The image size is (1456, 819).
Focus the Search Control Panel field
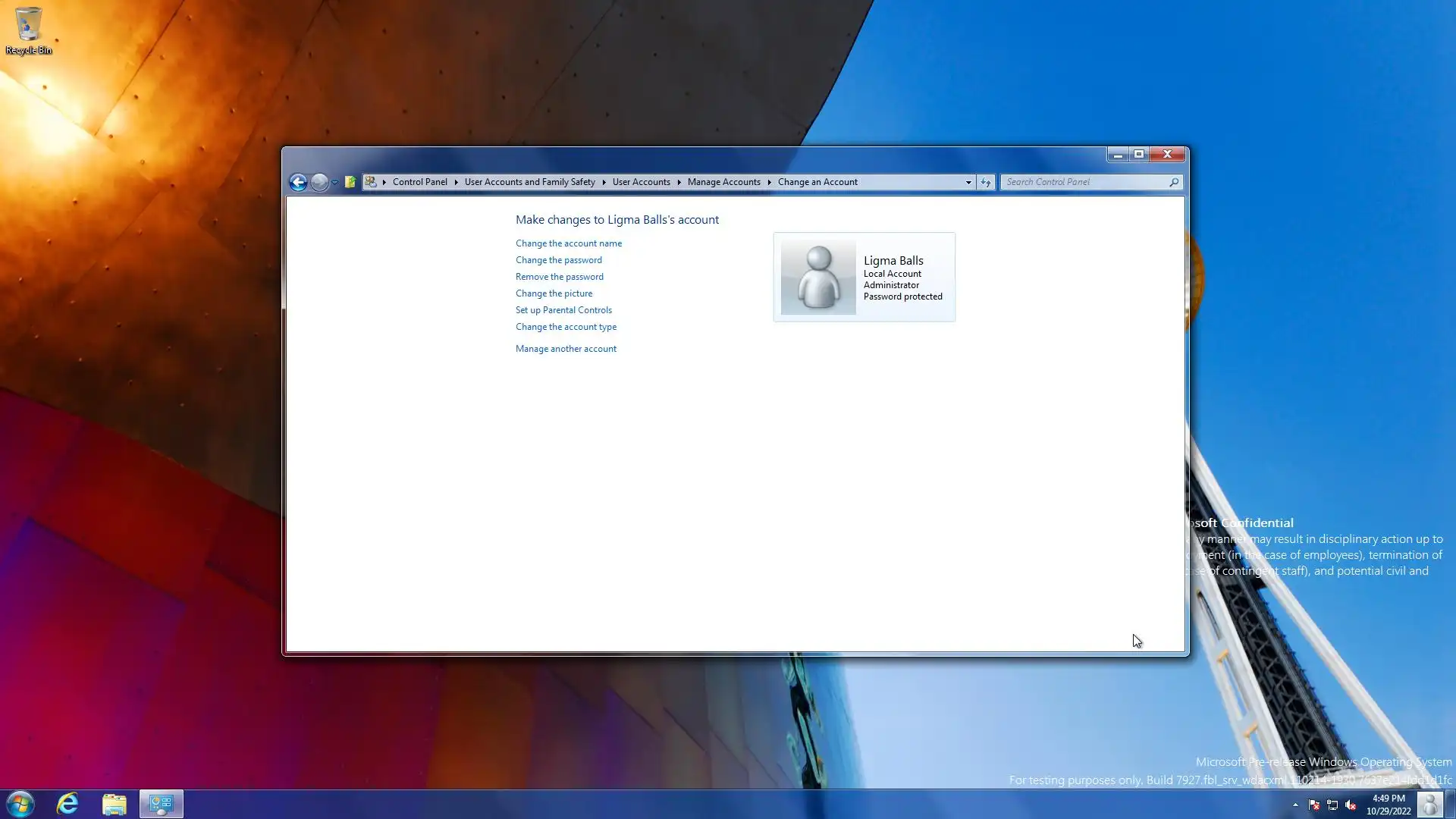pos(1084,182)
